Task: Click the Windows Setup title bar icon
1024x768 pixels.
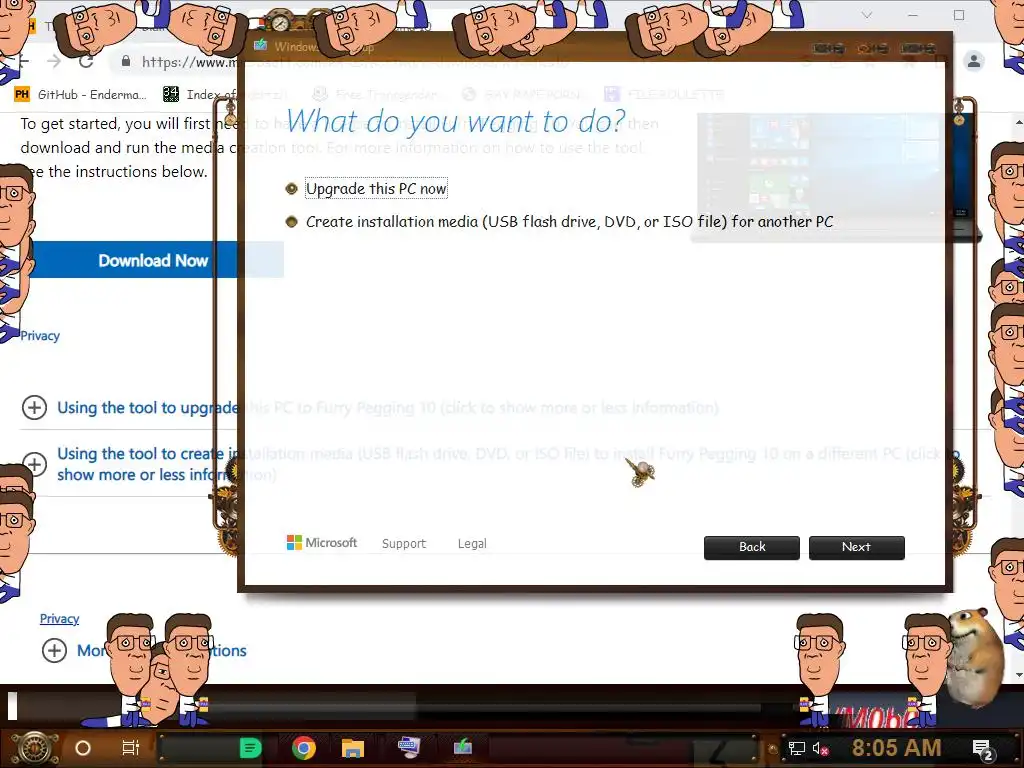Action: coord(261,46)
